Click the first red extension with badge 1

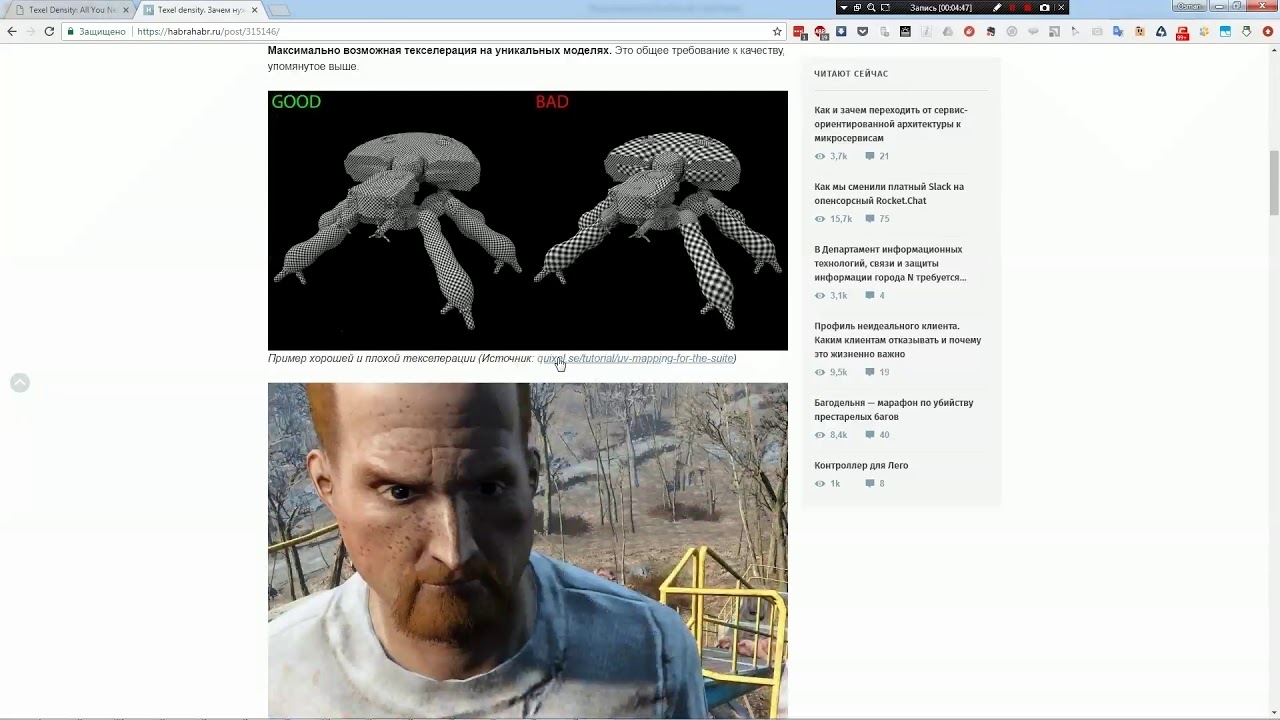(799, 32)
